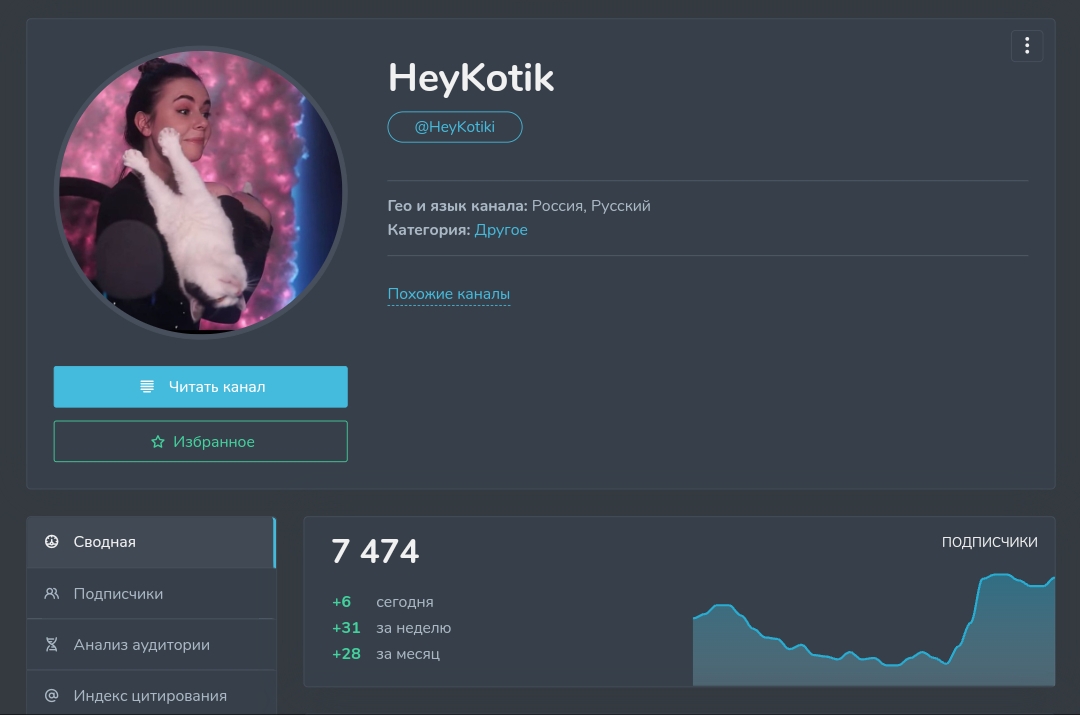
Task: Click the hourglass icon for Анализ аудитории
Action: pyautogui.click(x=52, y=645)
